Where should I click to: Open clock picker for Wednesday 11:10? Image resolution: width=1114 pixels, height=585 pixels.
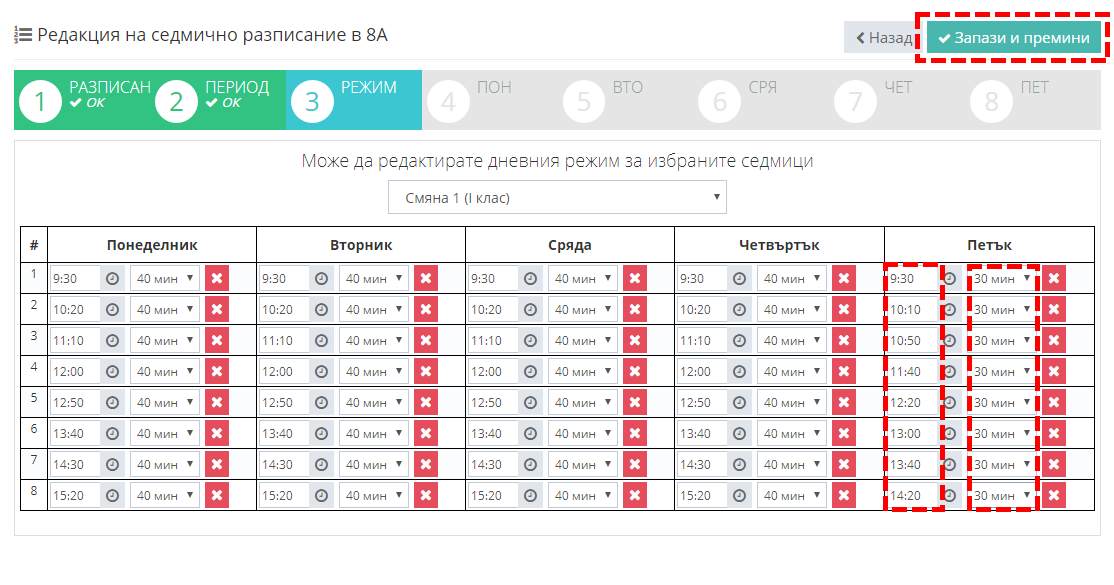(531, 341)
